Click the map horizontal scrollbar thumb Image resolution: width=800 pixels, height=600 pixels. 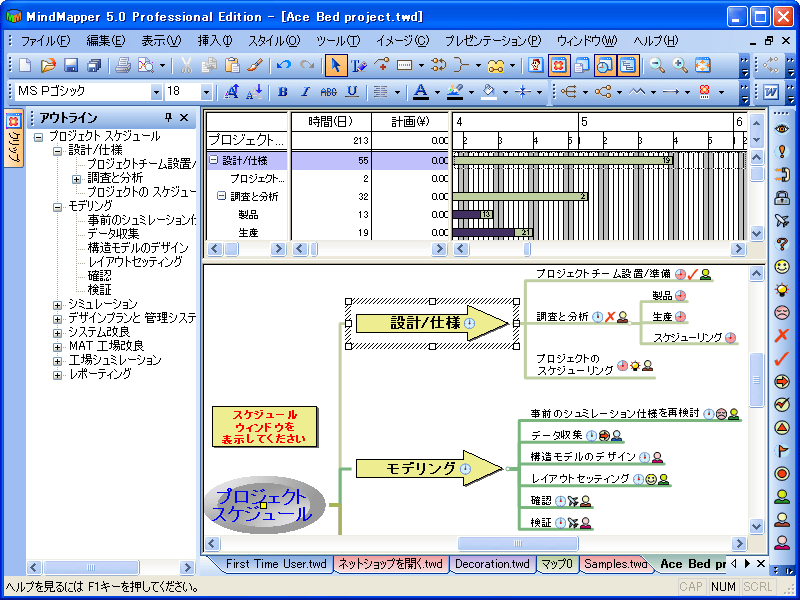[518, 543]
